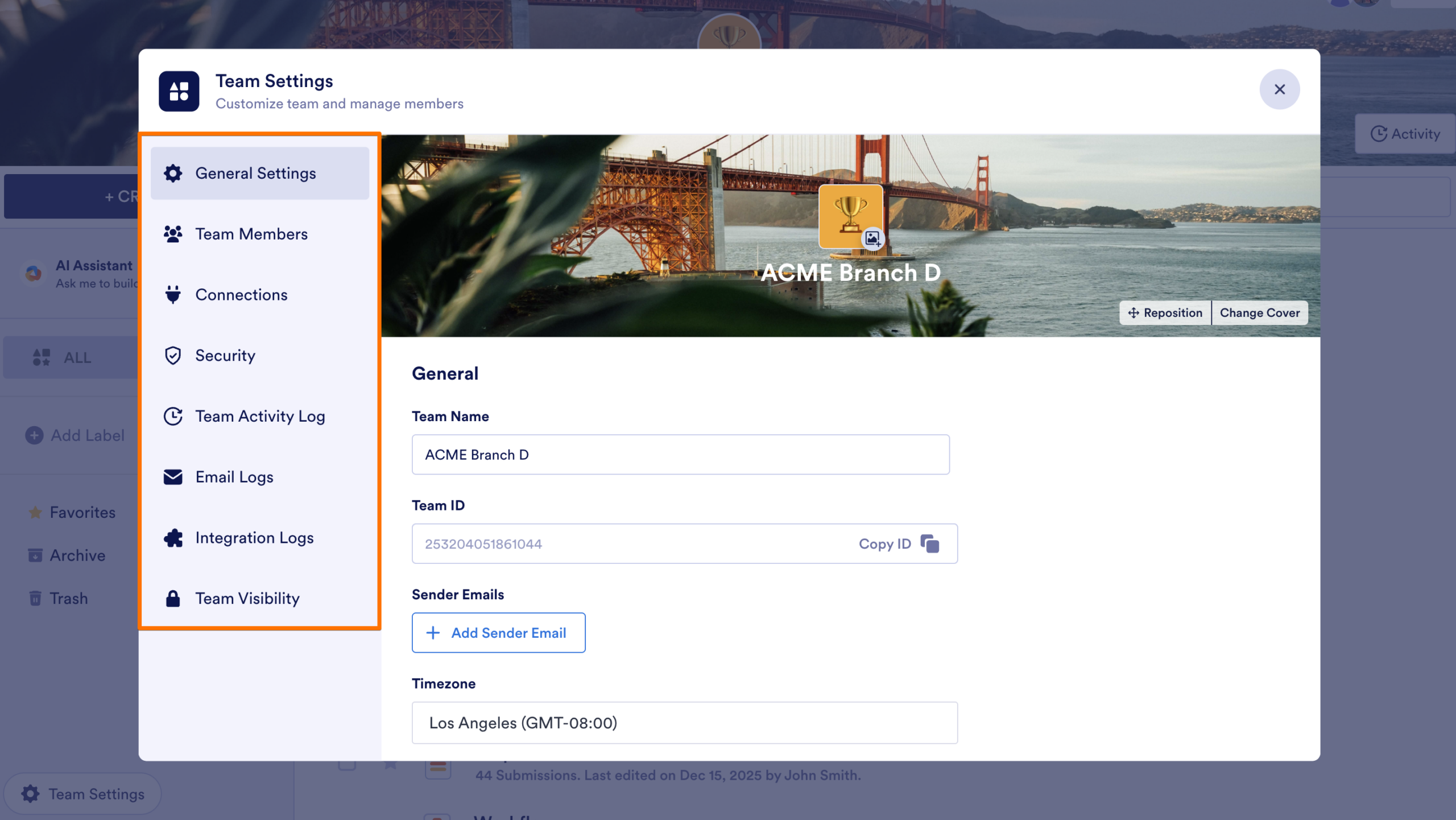Open the Activity panel
The image size is (1456, 820).
[x=1404, y=133]
